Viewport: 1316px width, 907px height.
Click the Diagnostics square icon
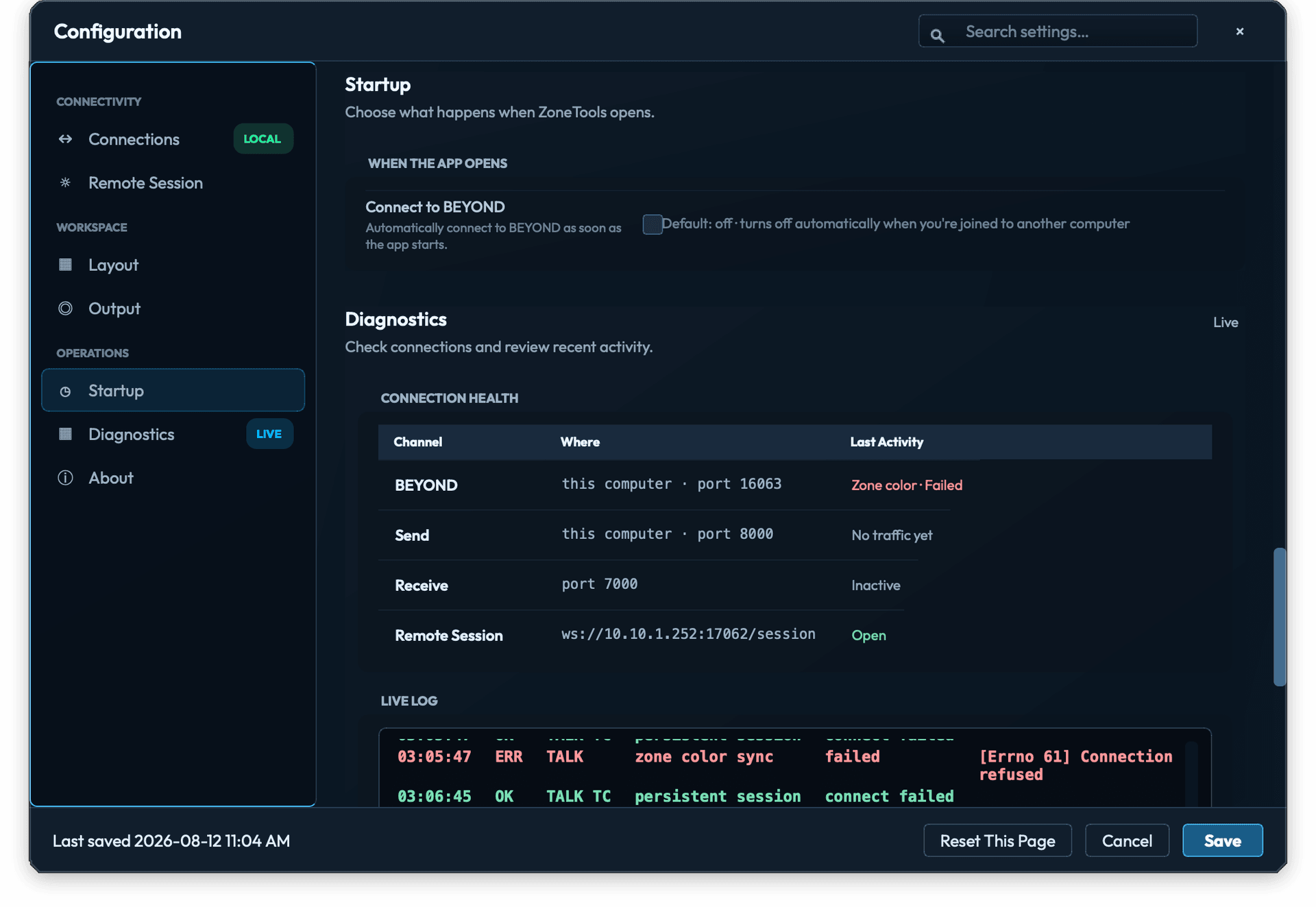pyautogui.click(x=65, y=434)
